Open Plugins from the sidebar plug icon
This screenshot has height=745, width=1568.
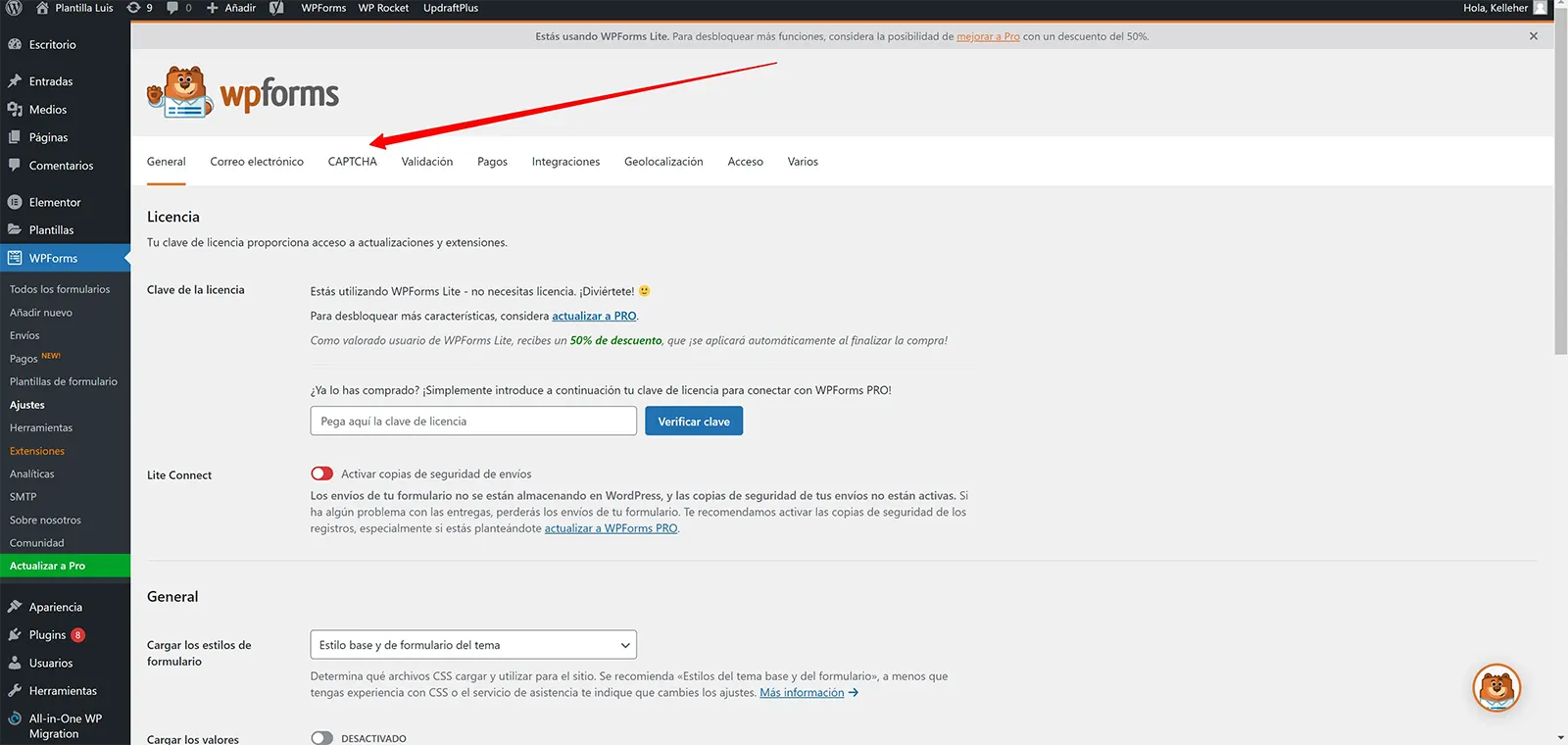15,635
